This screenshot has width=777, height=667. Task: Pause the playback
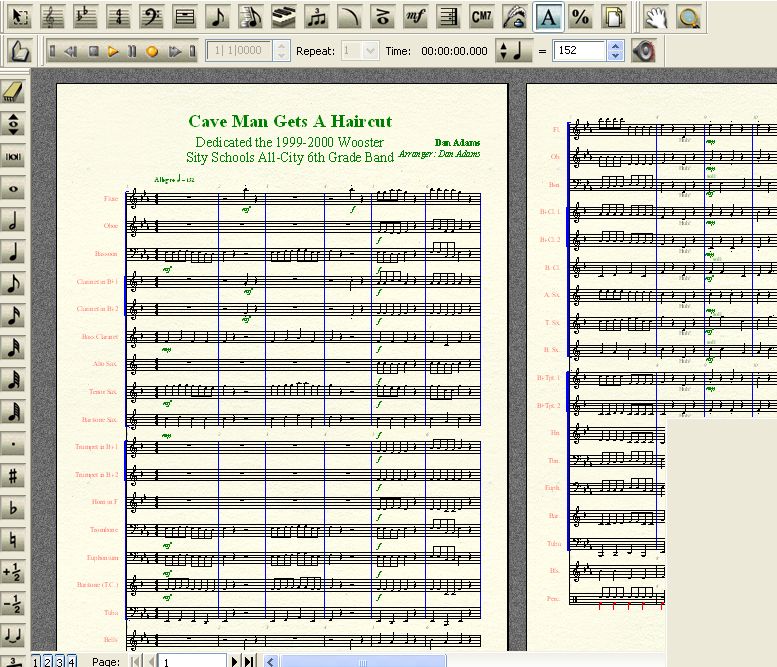(x=132, y=51)
